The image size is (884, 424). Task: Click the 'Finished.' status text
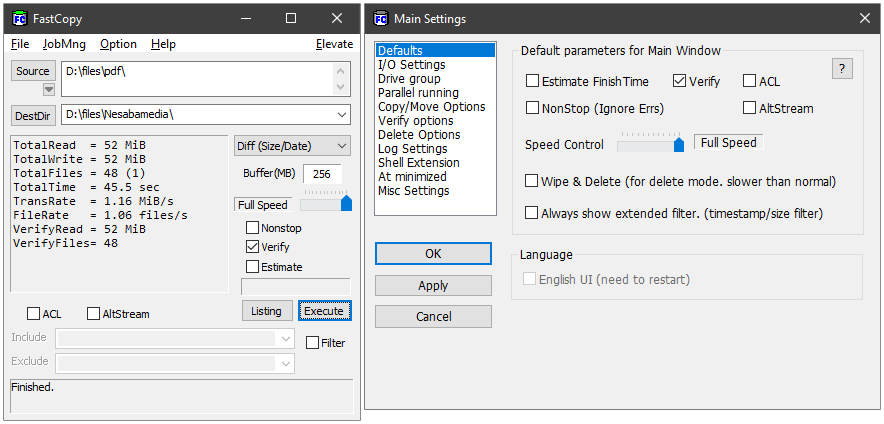(x=33, y=388)
